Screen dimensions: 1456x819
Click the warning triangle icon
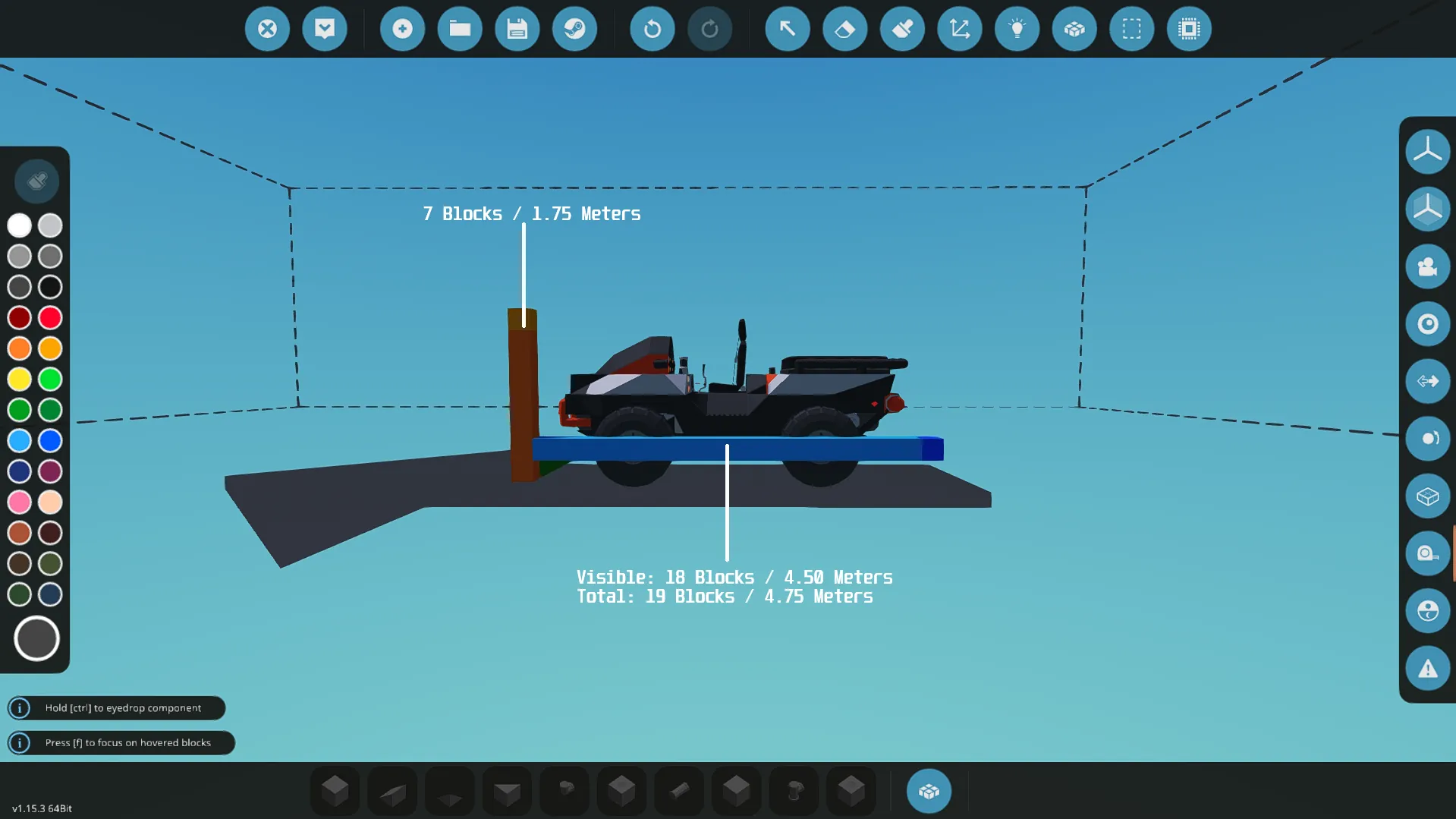[x=1427, y=669]
